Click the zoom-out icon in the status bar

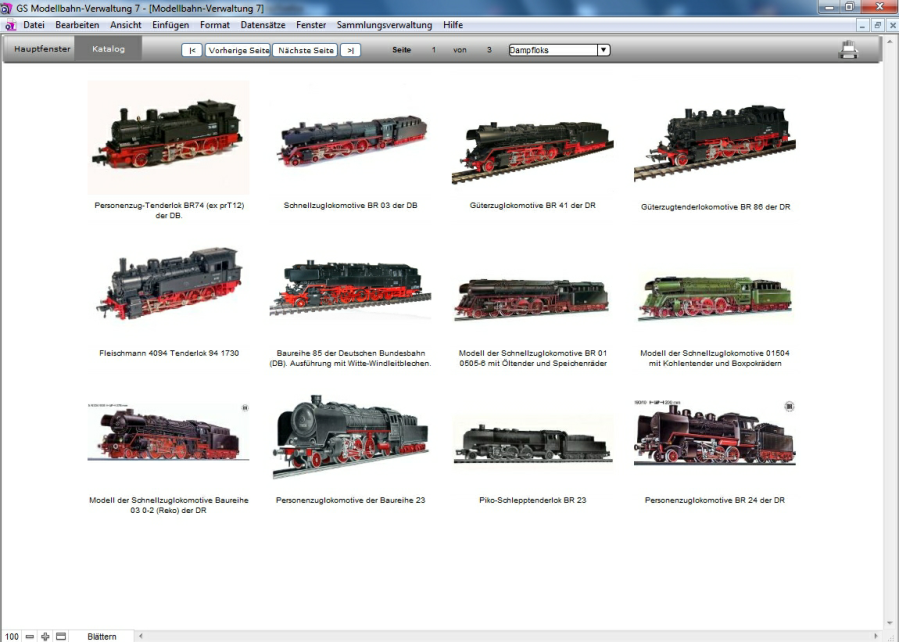(x=30, y=636)
